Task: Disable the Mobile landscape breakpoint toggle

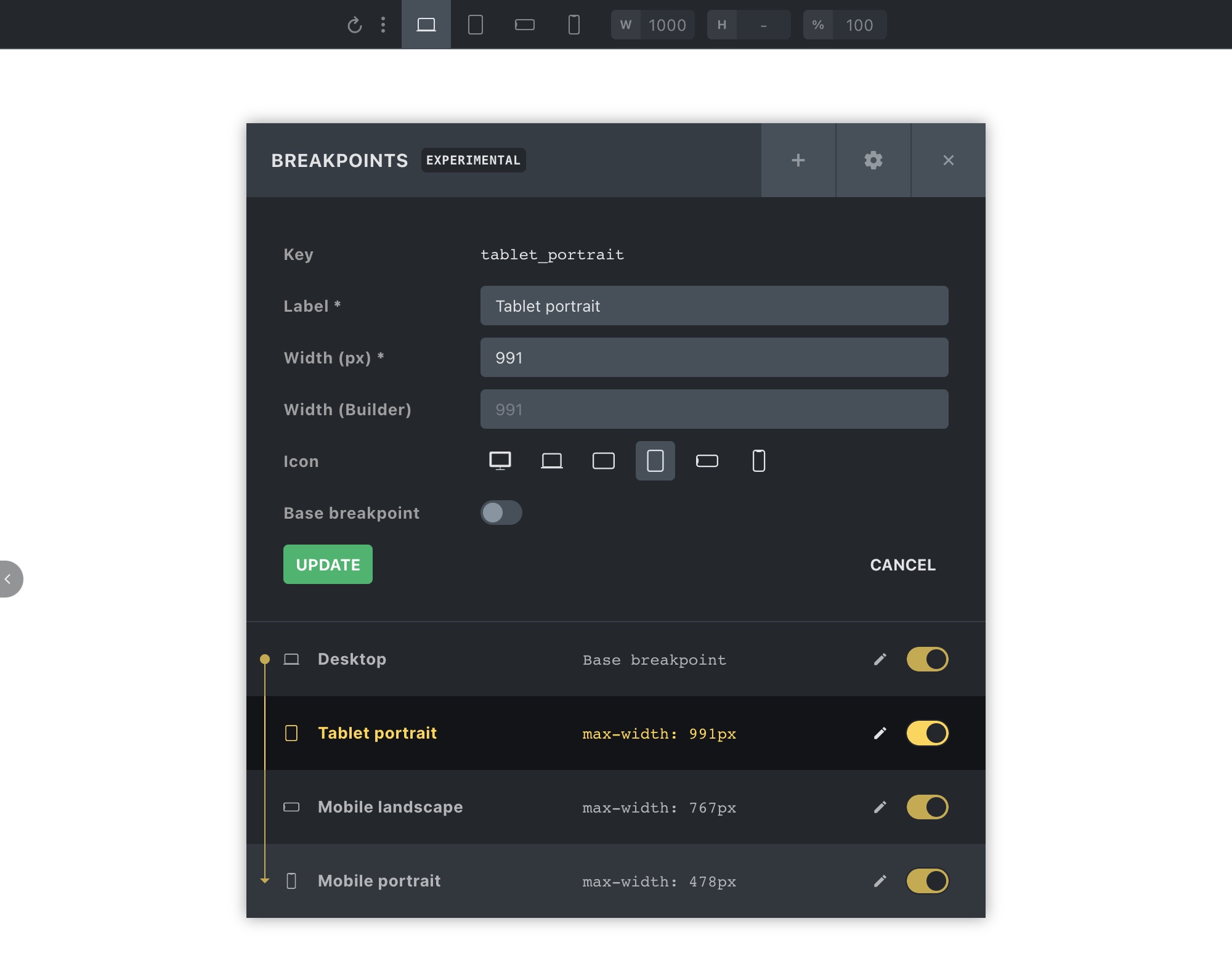Action: click(x=927, y=807)
